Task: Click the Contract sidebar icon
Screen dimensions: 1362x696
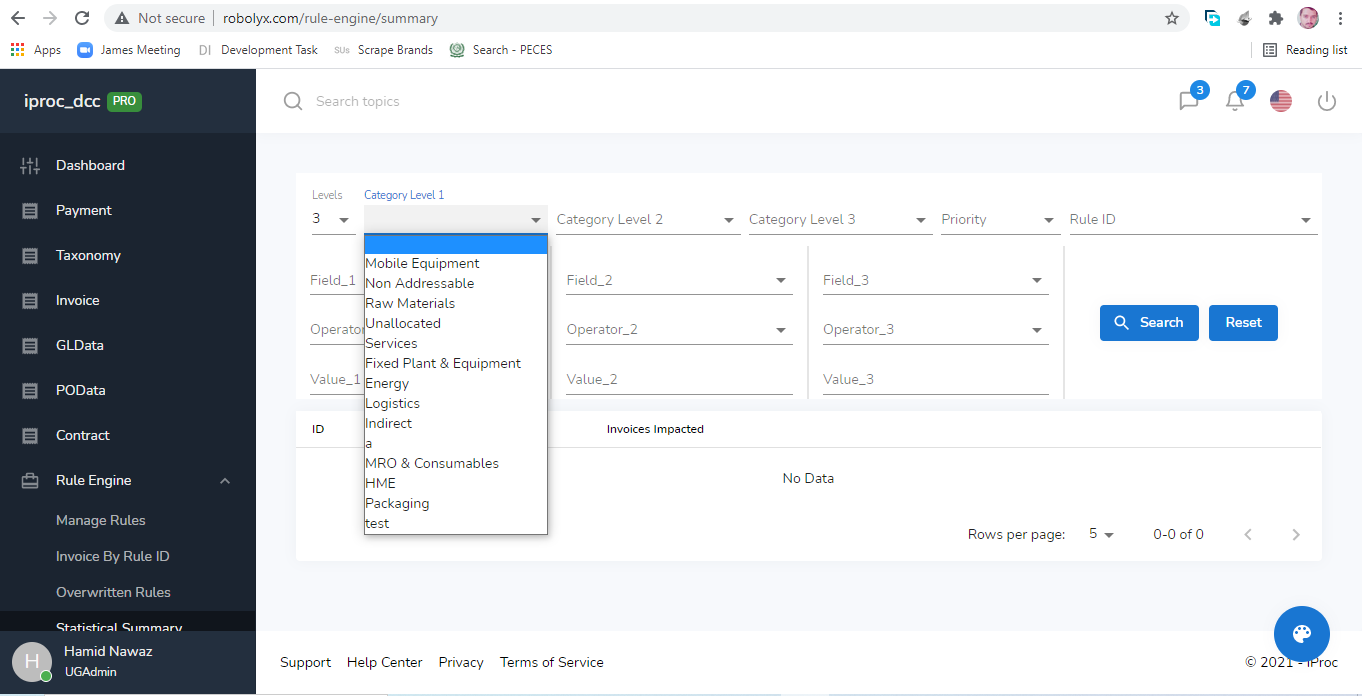Action: [x=30, y=436]
